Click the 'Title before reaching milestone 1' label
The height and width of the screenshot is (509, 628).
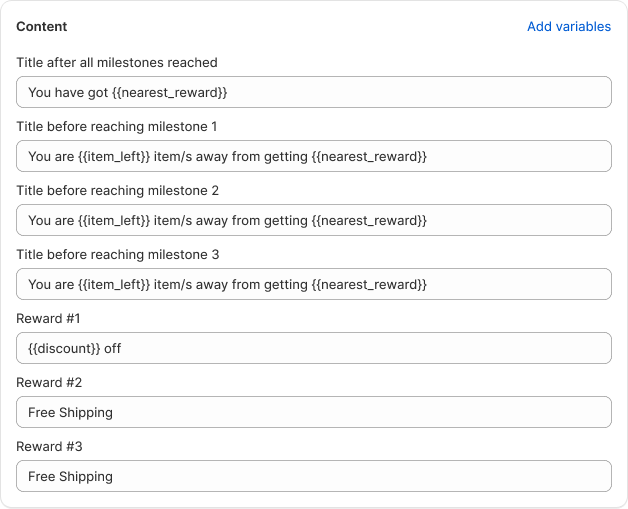(117, 126)
